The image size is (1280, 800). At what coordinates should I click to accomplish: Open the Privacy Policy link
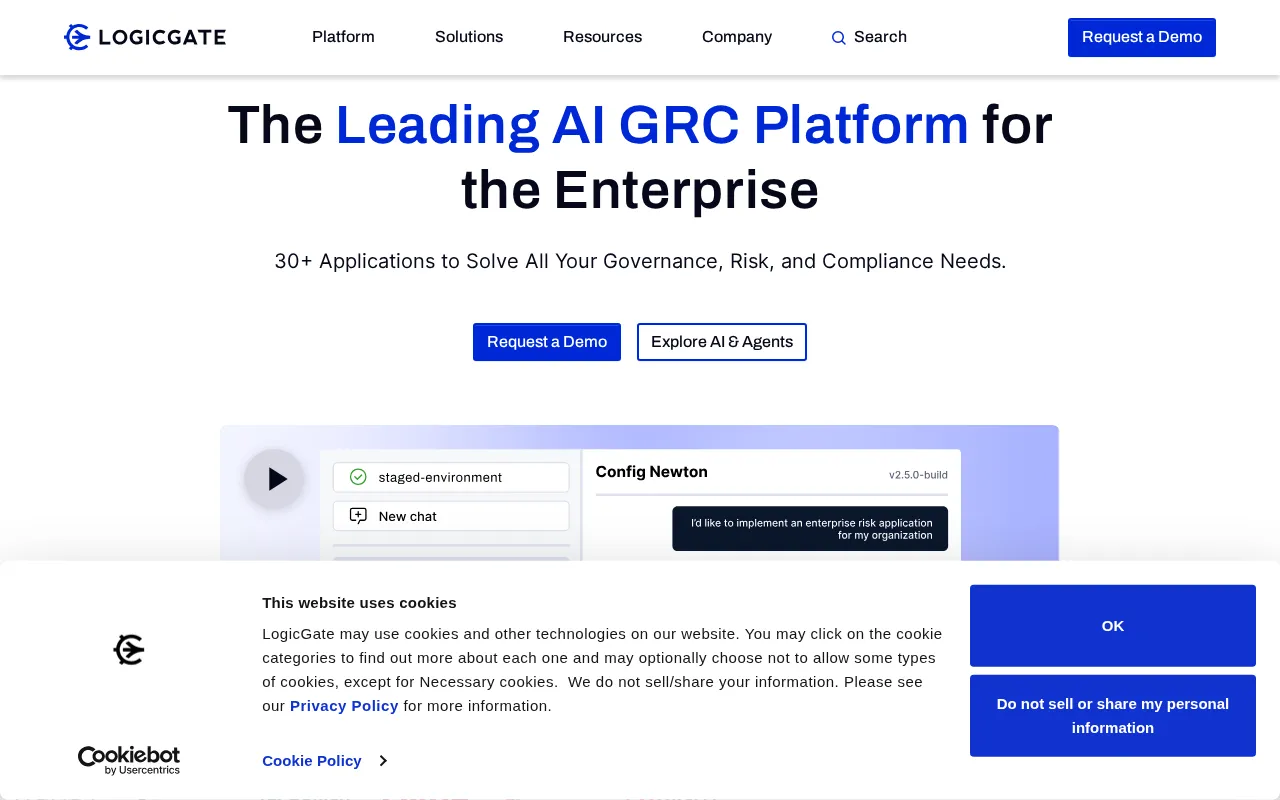tap(344, 706)
